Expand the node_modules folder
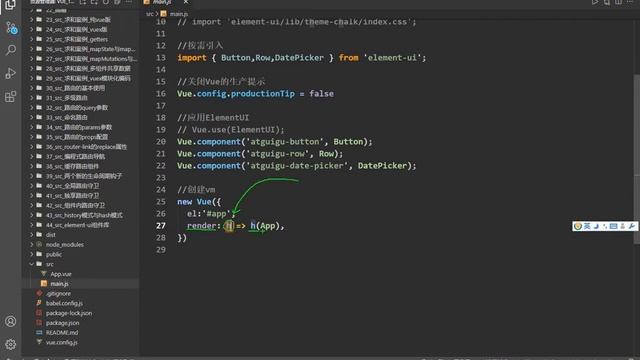 pyautogui.click(x=64, y=244)
